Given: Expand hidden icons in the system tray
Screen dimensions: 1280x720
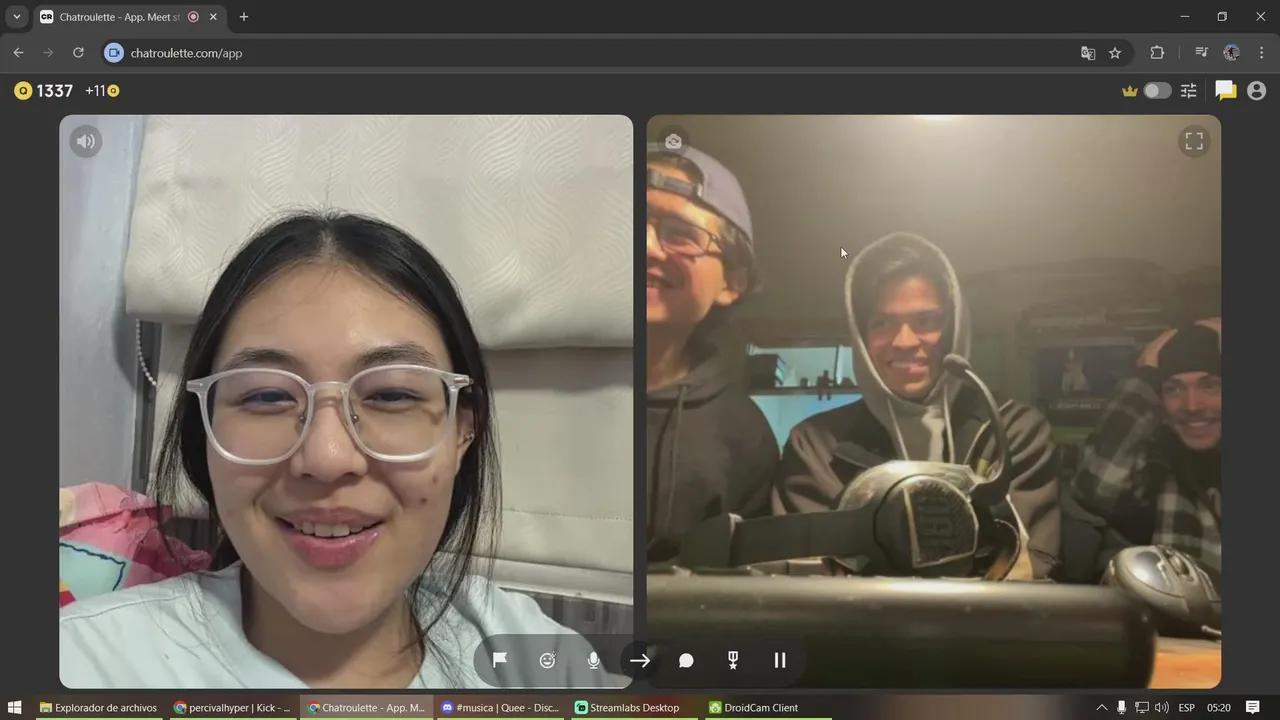Looking at the screenshot, I should click(x=1101, y=707).
